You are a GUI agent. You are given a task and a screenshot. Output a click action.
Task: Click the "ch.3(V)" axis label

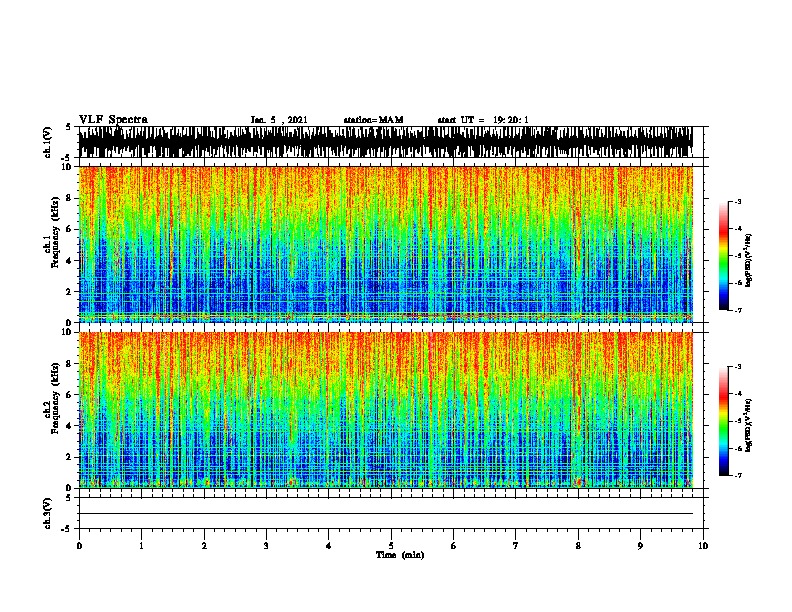(x=48, y=513)
